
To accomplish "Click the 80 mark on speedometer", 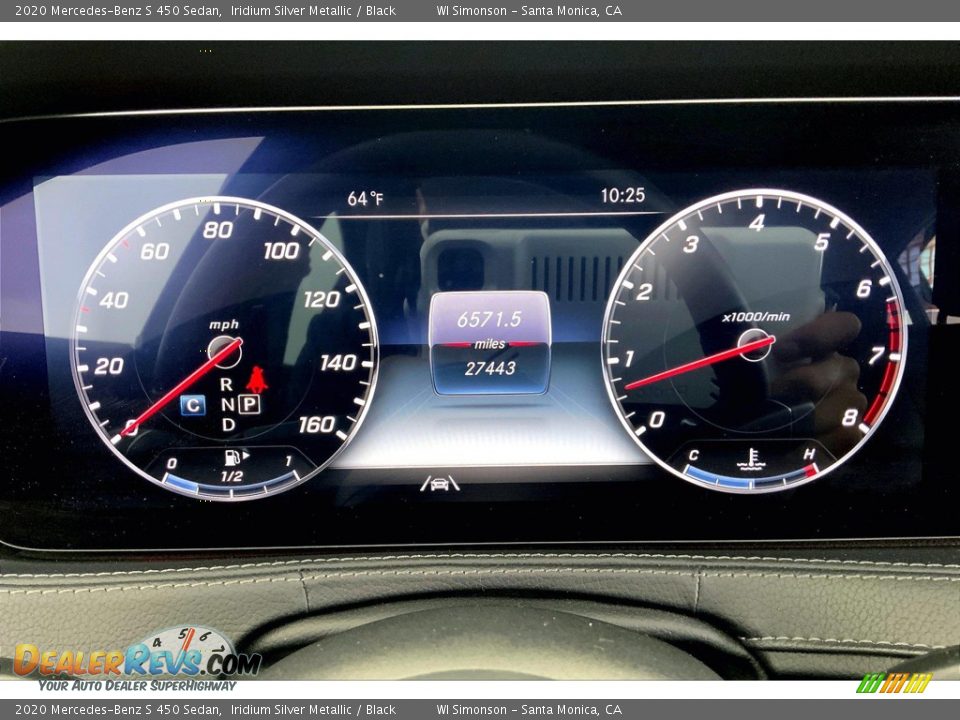I will point(218,230).
